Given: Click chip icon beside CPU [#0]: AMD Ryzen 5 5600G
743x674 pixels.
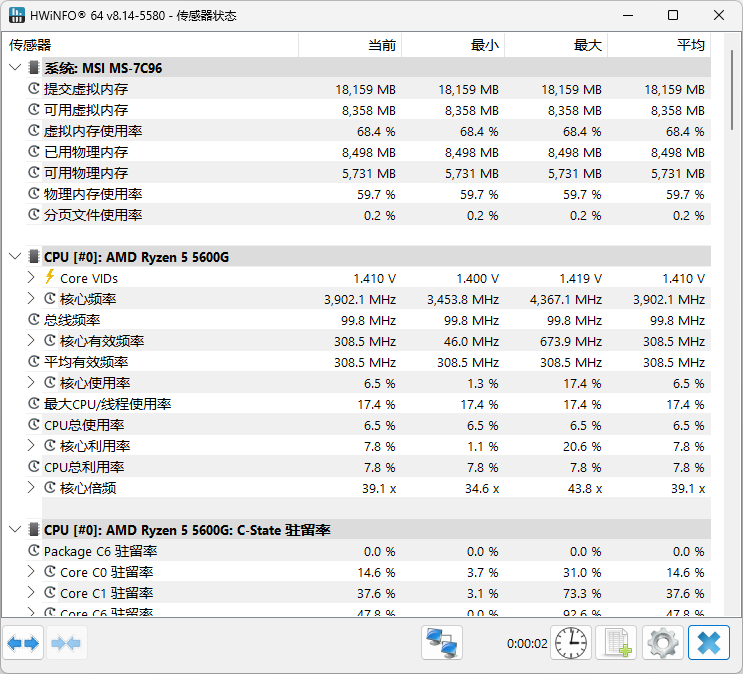Looking at the screenshot, I should (34, 256).
